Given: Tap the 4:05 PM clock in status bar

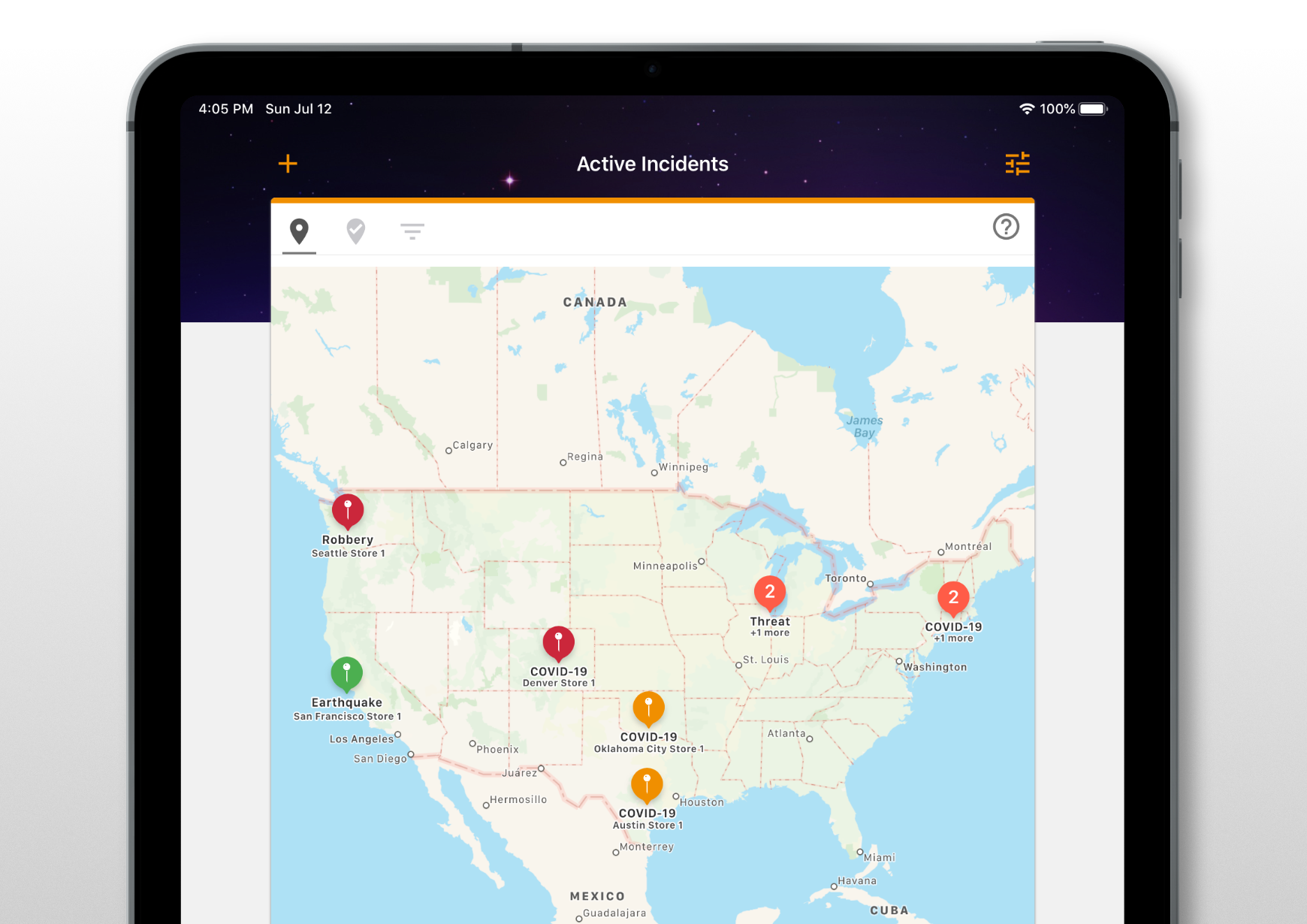Looking at the screenshot, I should 225,109.
